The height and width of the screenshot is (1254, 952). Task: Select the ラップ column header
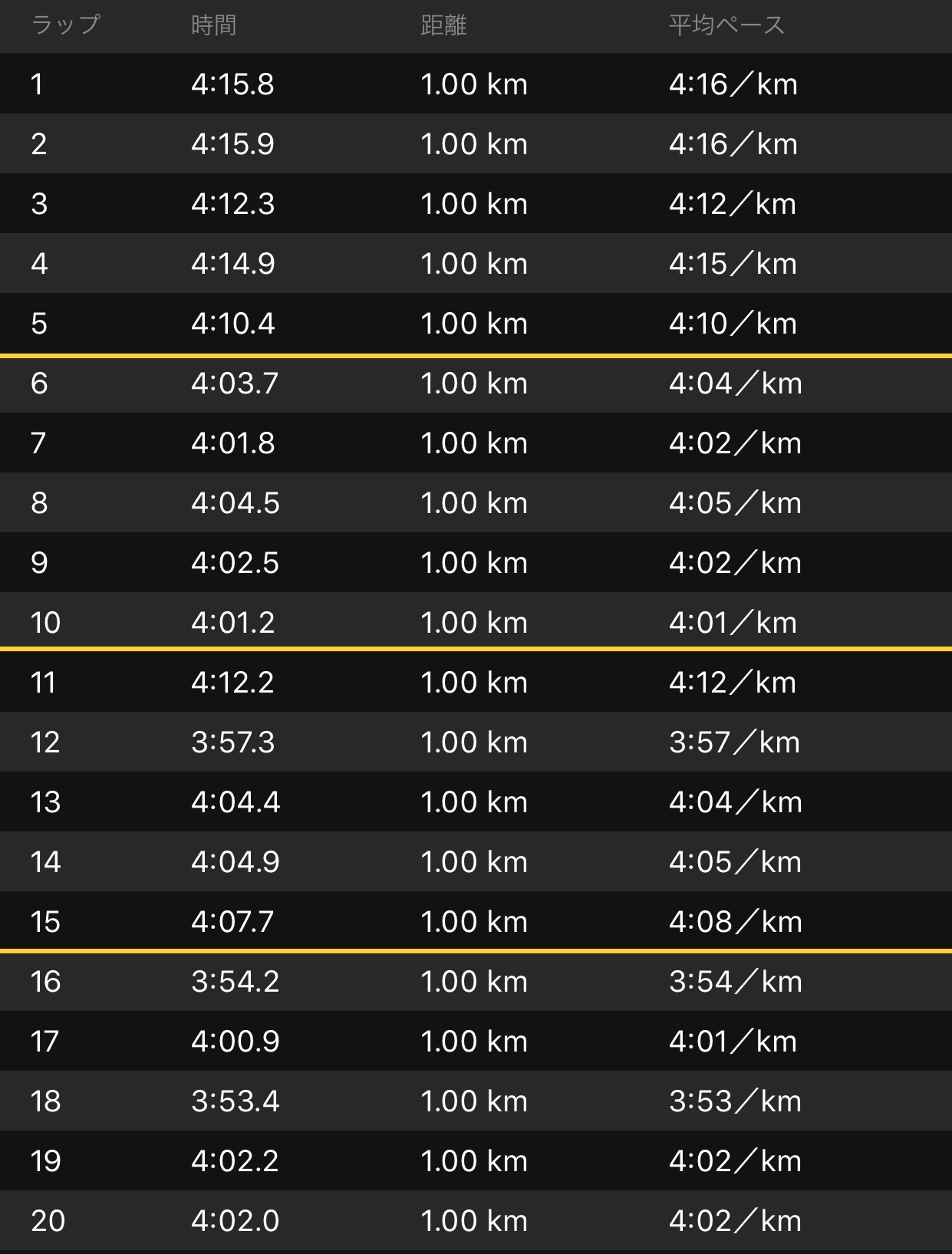(65, 25)
